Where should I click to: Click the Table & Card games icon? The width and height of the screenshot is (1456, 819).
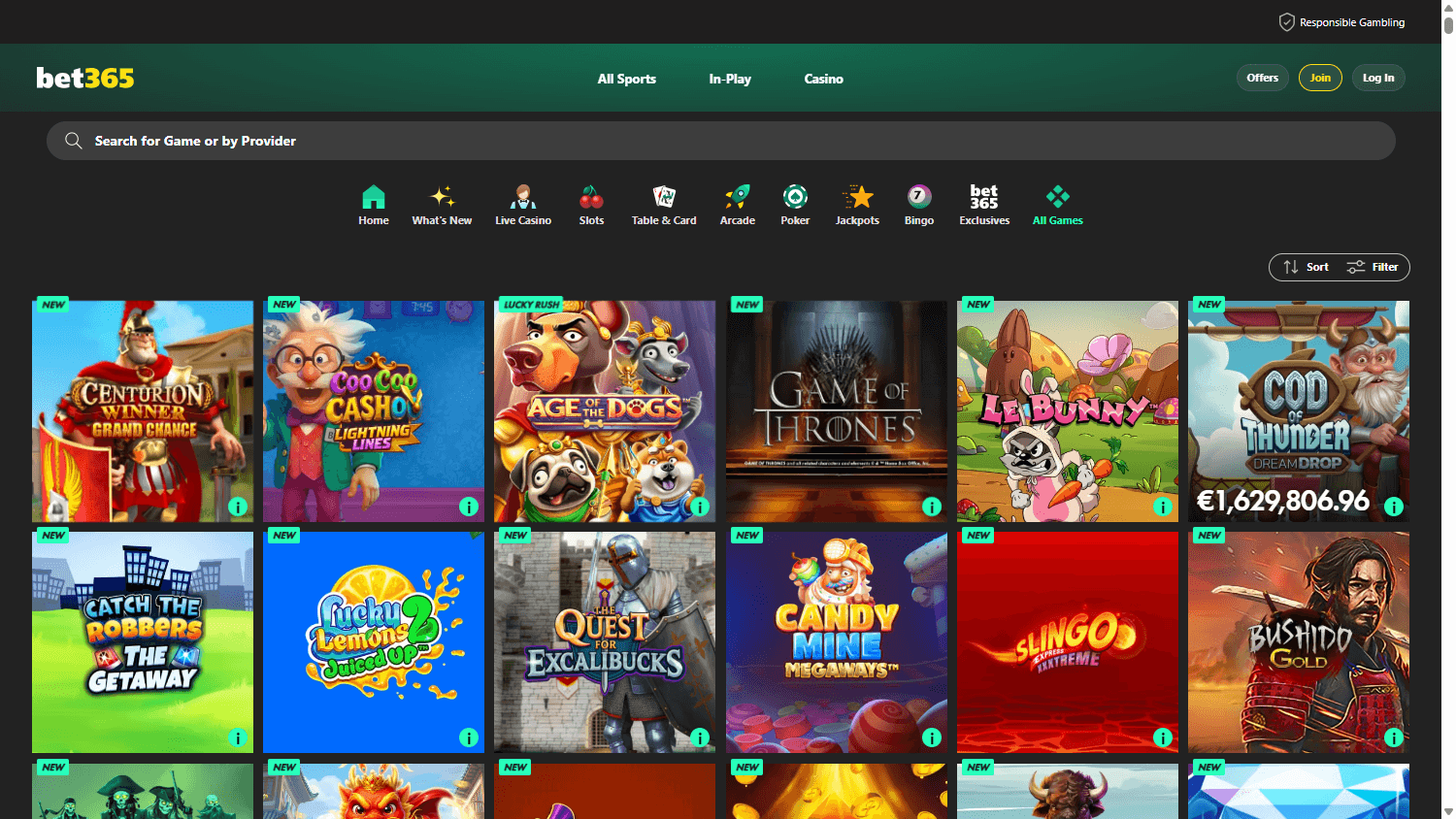[x=664, y=204]
